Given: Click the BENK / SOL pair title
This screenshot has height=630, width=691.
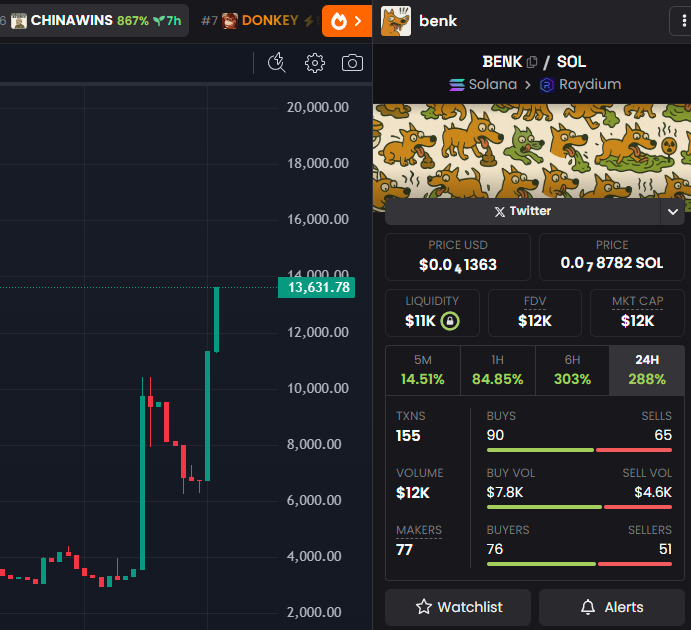Looking at the screenshot, I should coord(534,62).
